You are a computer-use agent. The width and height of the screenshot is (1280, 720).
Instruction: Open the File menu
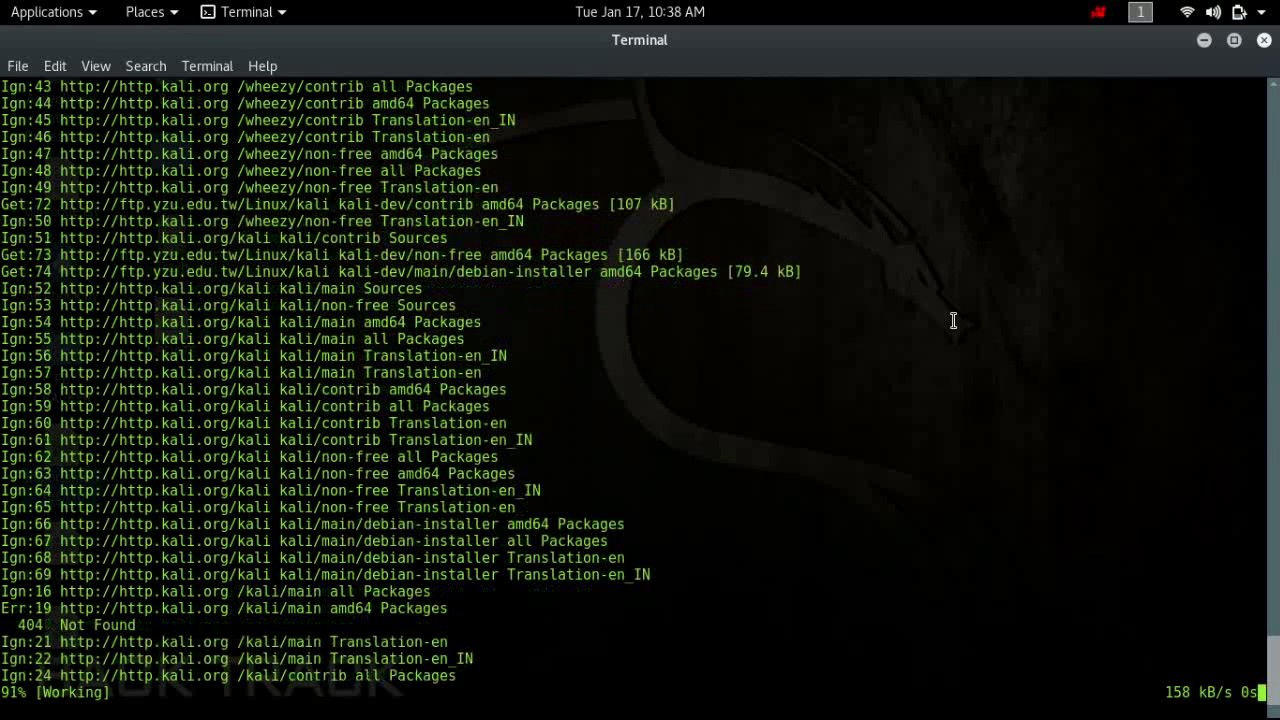click(18, 66)
